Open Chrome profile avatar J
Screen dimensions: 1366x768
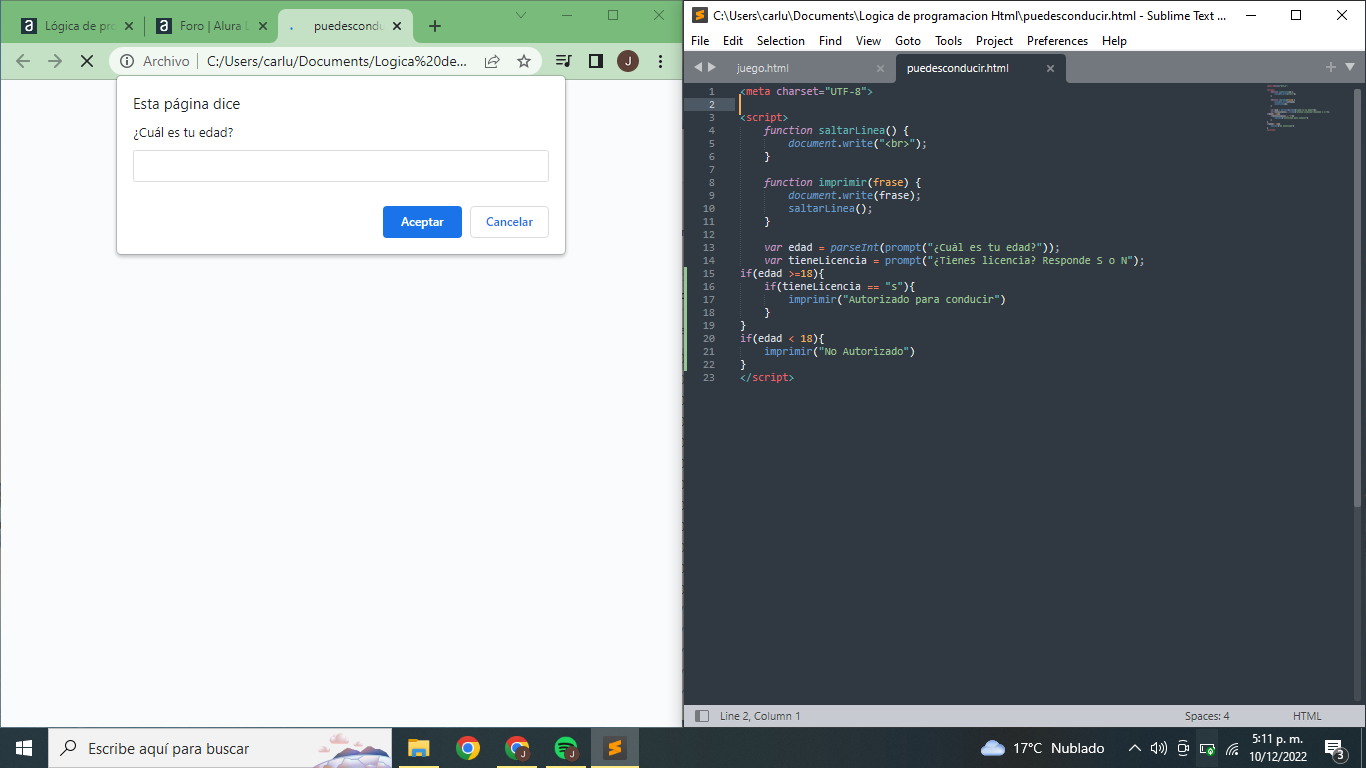[x=628, y=61]
